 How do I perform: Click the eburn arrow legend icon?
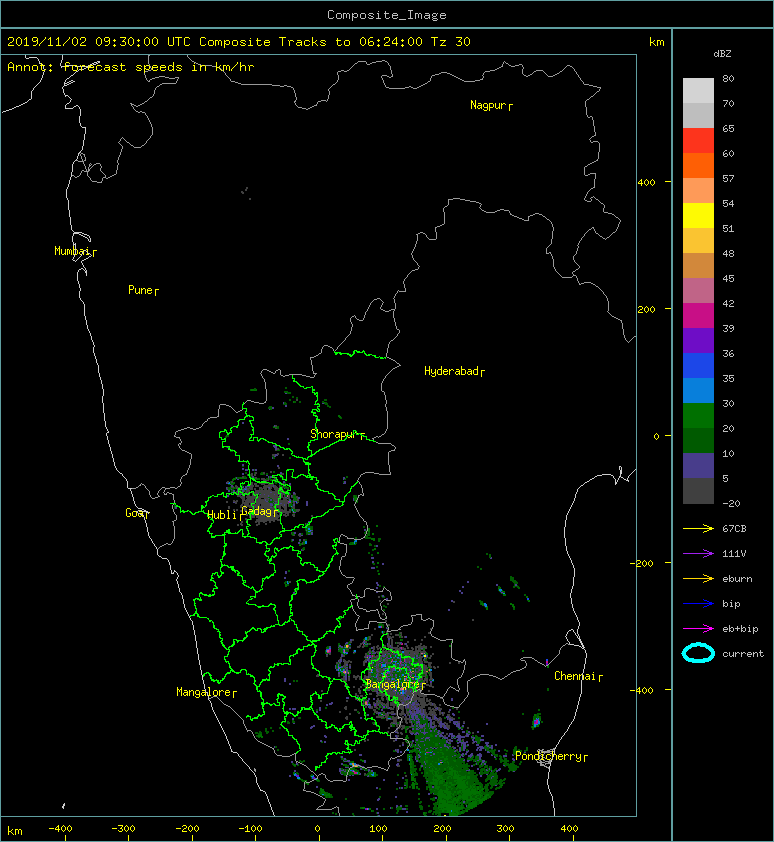pos(698,579)
